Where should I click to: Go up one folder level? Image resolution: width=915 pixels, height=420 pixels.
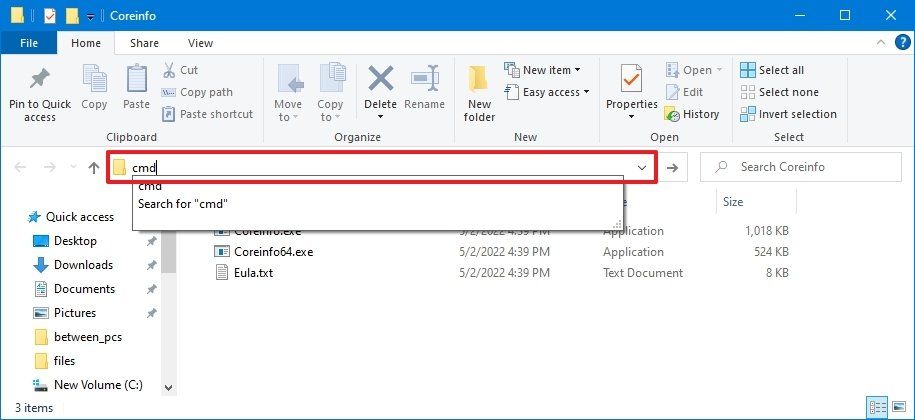tap(93, 168)
